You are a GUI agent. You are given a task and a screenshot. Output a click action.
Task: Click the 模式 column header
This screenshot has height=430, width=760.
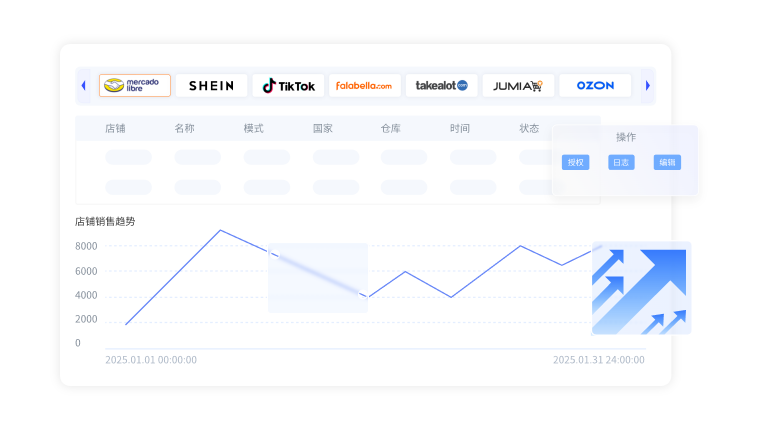(253, 128)
